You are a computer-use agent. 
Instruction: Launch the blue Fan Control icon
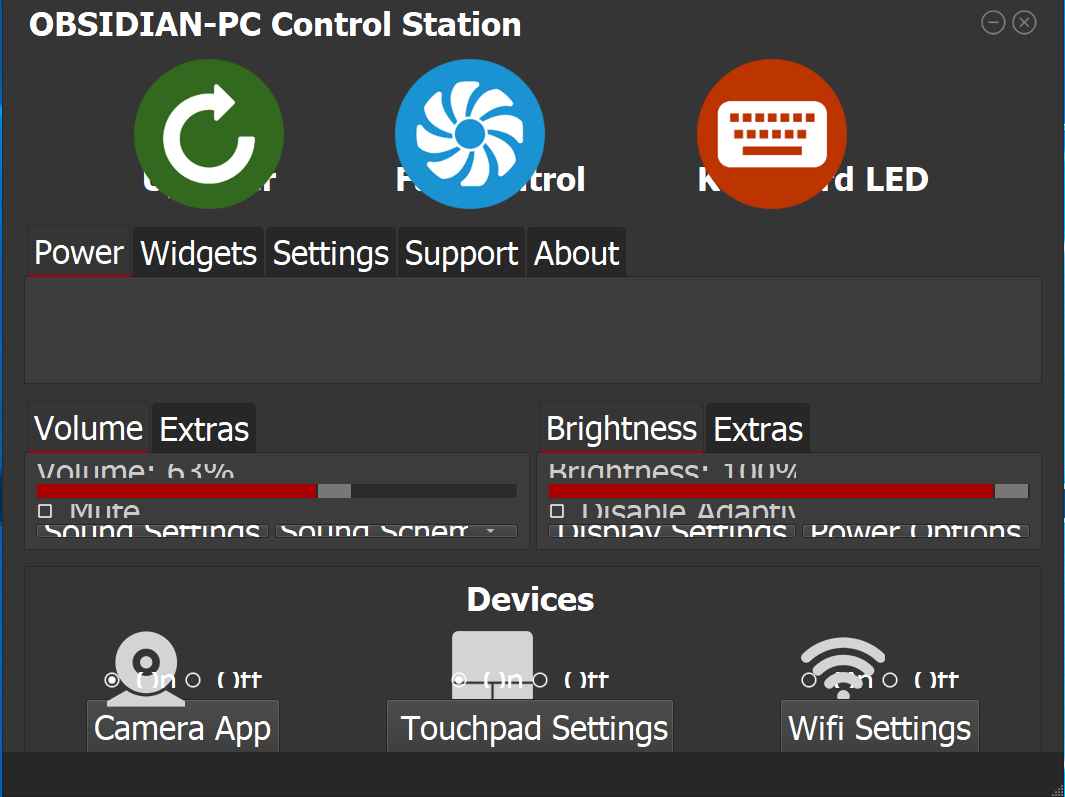pos(470,134)
